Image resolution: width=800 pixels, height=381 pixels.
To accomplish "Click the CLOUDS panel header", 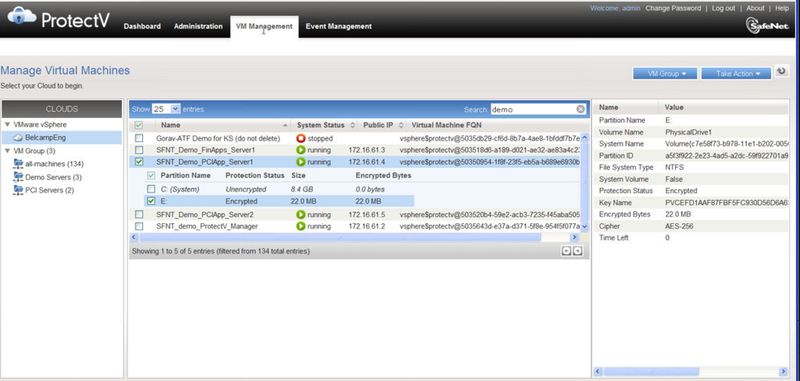I will [62, 109].
